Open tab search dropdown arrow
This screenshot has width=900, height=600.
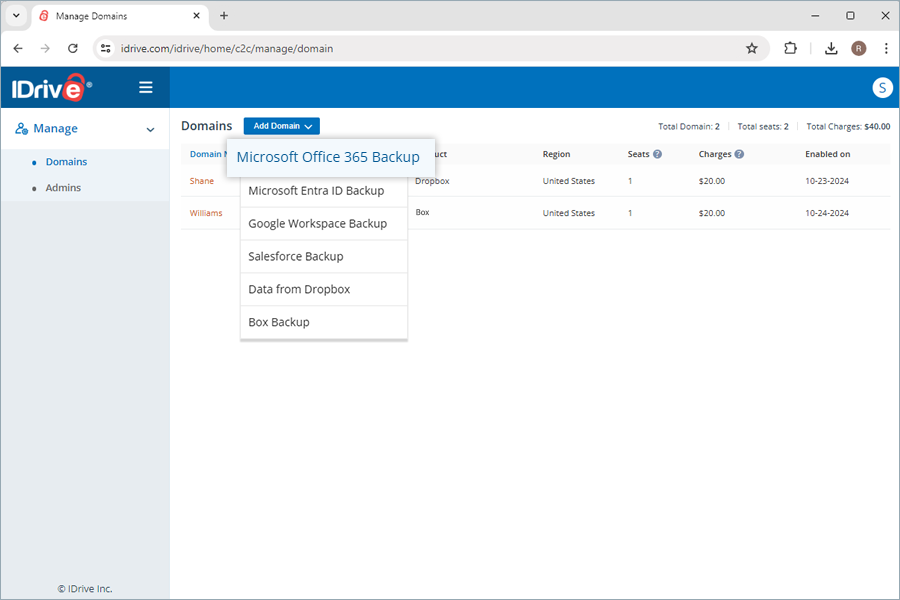[16, 16]
